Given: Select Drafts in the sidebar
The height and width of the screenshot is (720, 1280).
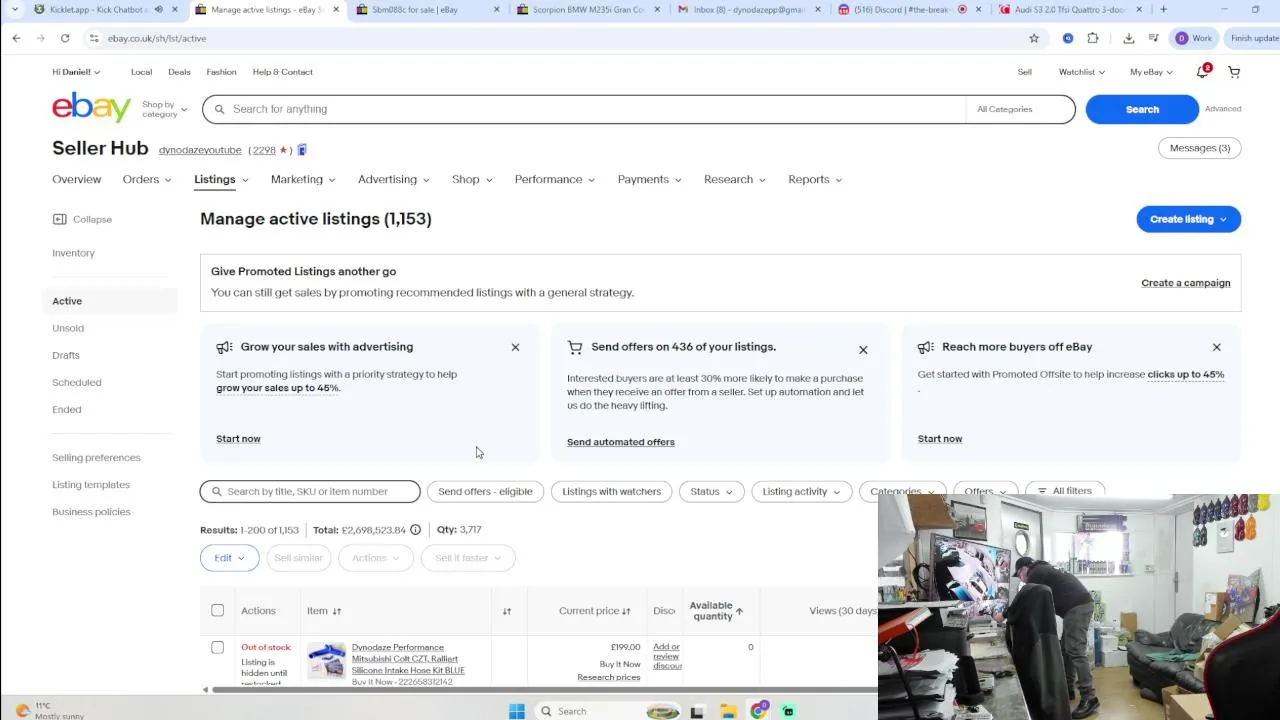Looking at the screenshot, I should pyautogui.click(x=66, y=355).
